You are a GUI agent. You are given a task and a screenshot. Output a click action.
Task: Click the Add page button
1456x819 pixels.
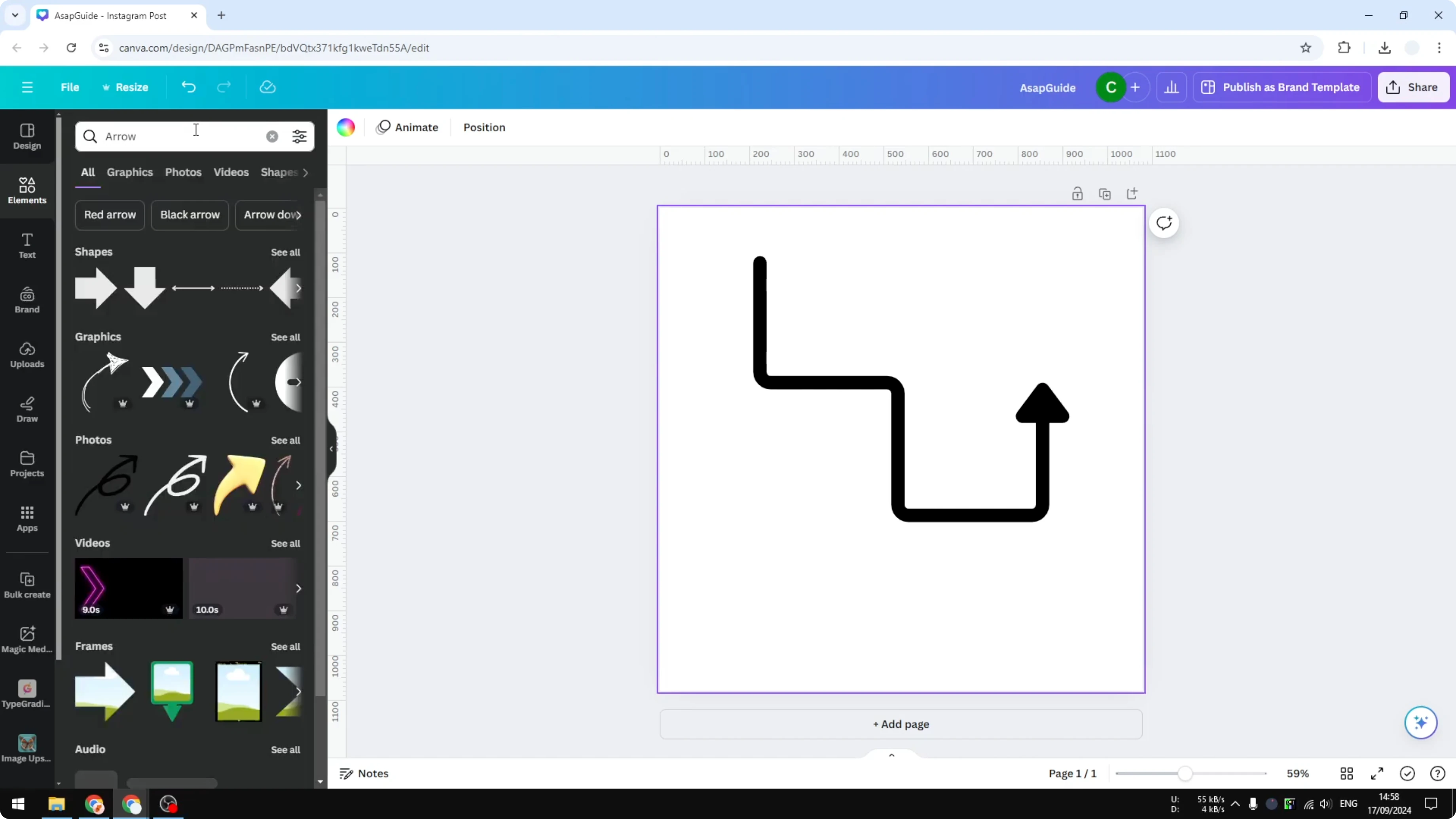click(901, 724)
